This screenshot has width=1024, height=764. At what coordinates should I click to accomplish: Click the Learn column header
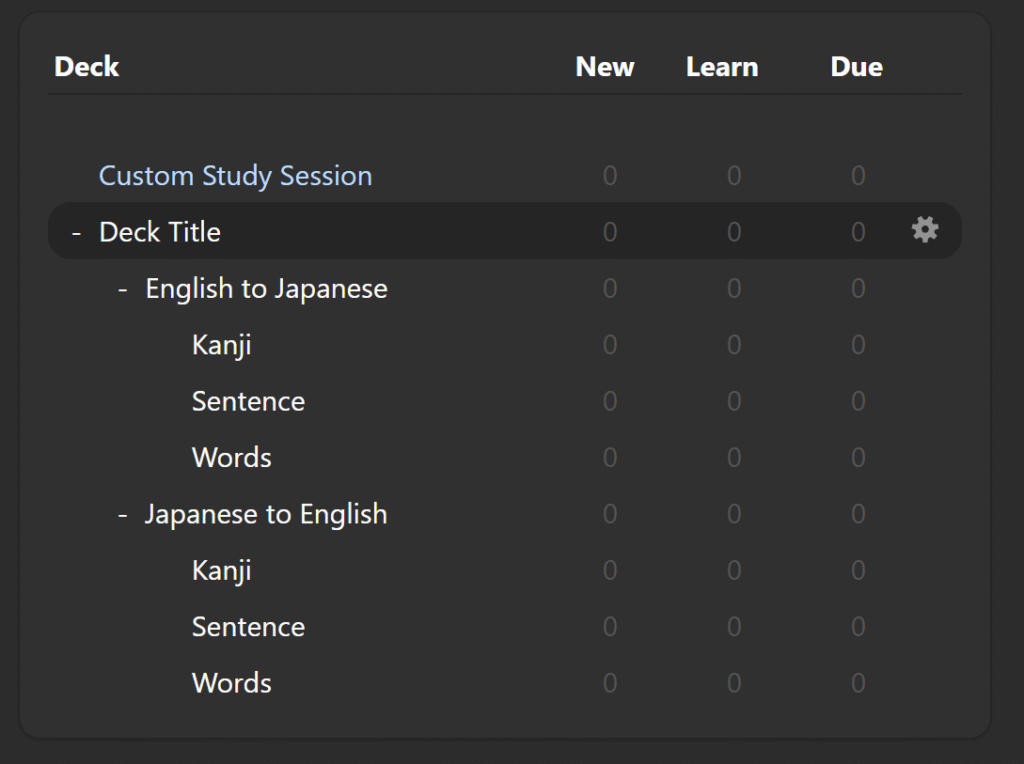click(x=722, y=67)
